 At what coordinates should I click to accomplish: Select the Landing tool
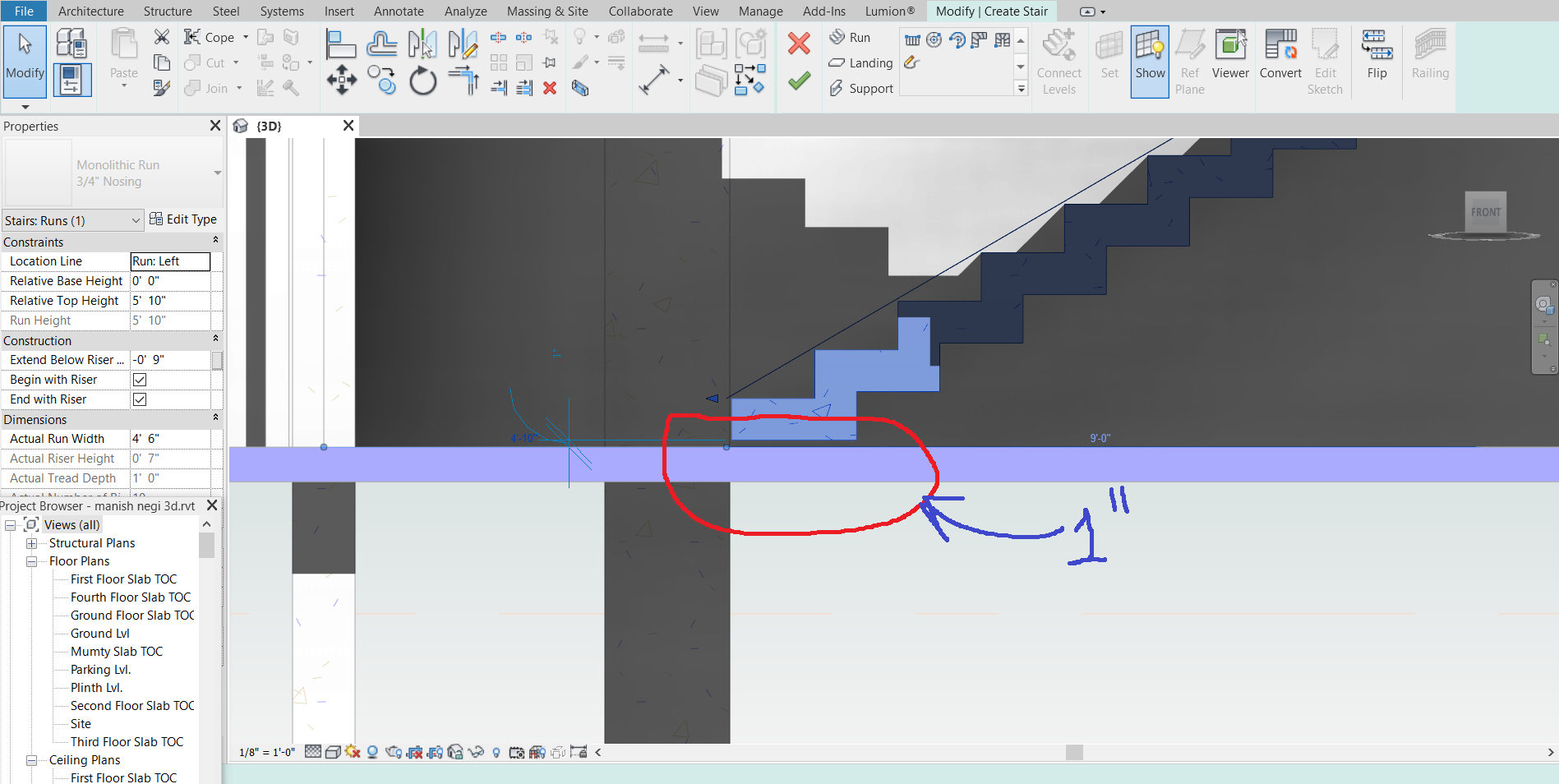point(860,62)
